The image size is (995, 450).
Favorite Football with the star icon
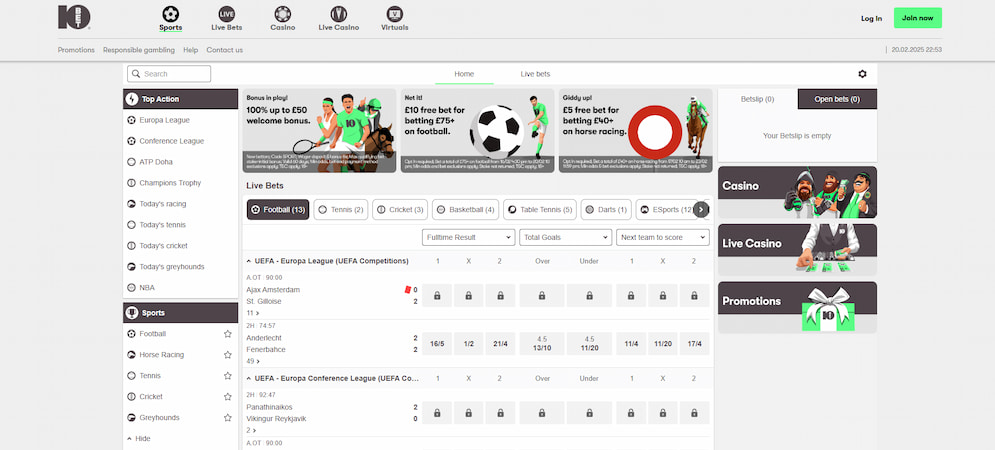227,334
